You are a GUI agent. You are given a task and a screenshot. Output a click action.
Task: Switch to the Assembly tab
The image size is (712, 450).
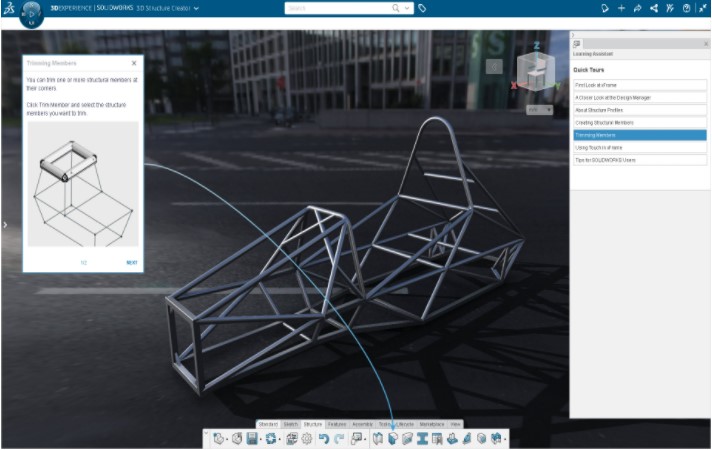[x=362, y=424]
